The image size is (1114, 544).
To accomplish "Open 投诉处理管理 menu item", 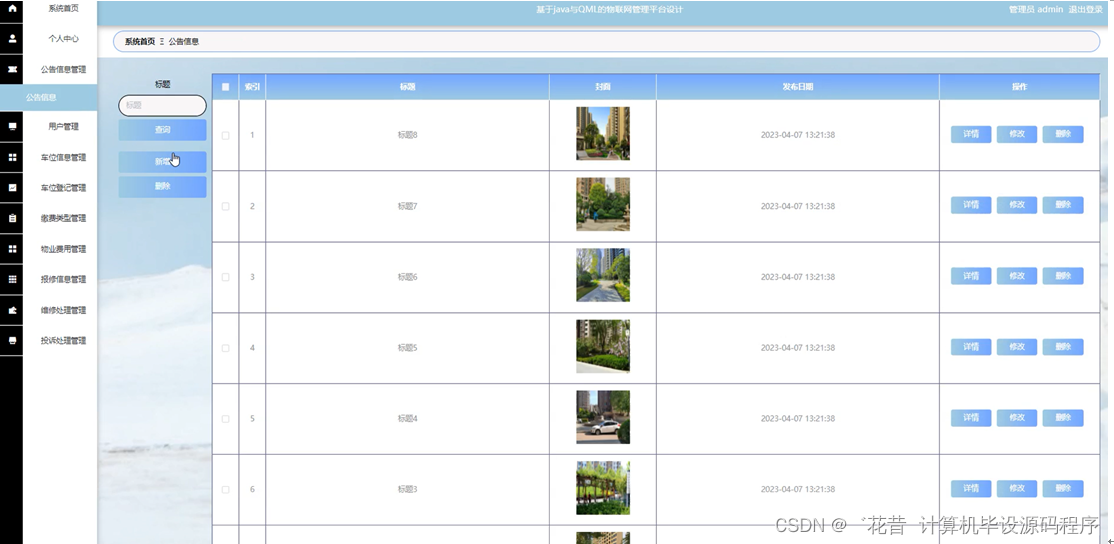I will point(63,340).
